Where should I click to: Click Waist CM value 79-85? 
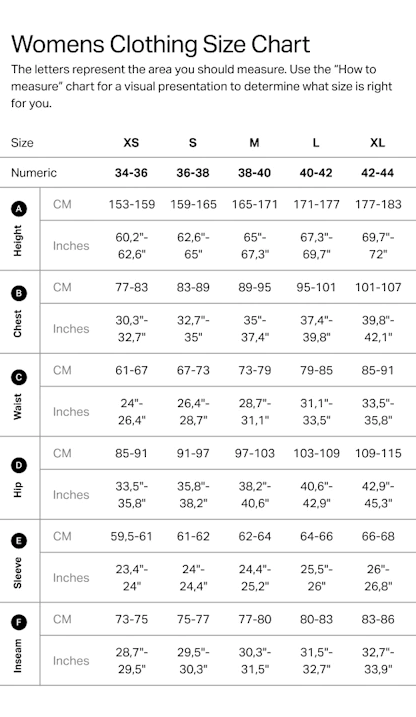(x=316, y=370)
